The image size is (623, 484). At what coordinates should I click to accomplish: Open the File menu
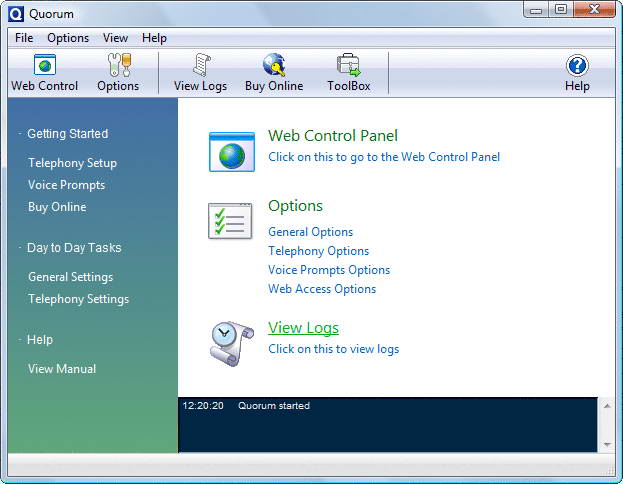tap(24, 38)
